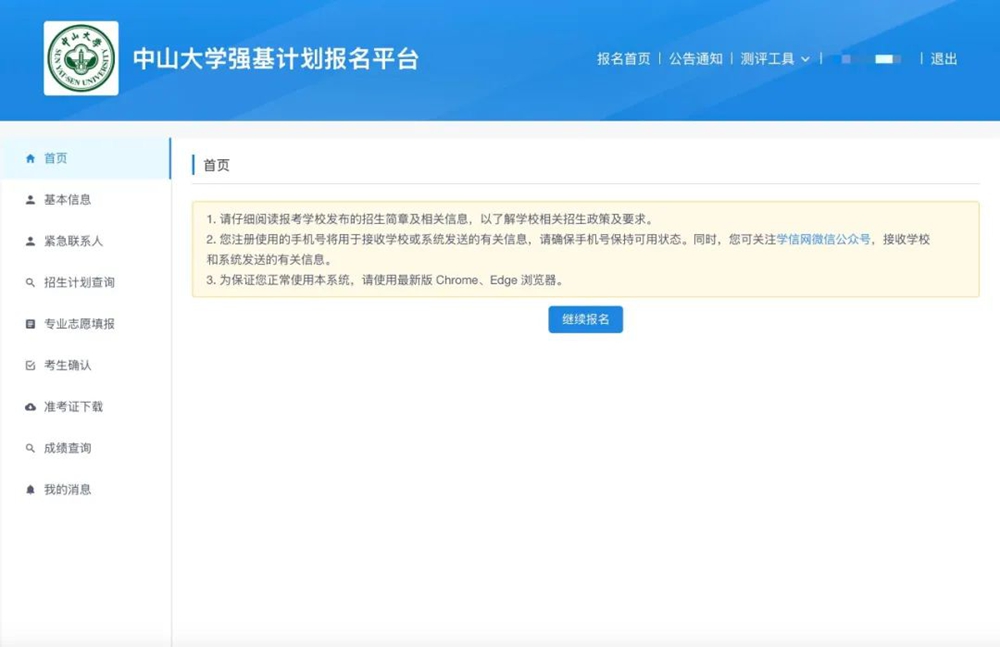The height and width of the screenshot is (647, 1000).
Task: Expand the 测评工具 dropdown menu
Action: 775,59
